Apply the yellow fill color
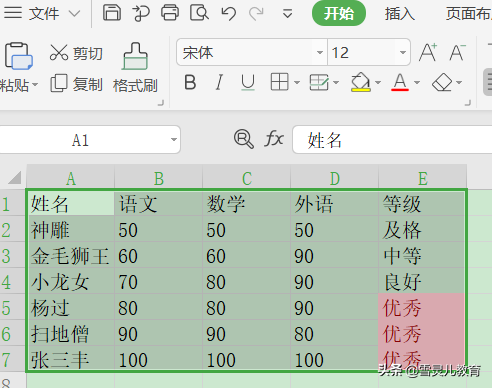Screen dimensions: 492x388 (x=361, y=82)
